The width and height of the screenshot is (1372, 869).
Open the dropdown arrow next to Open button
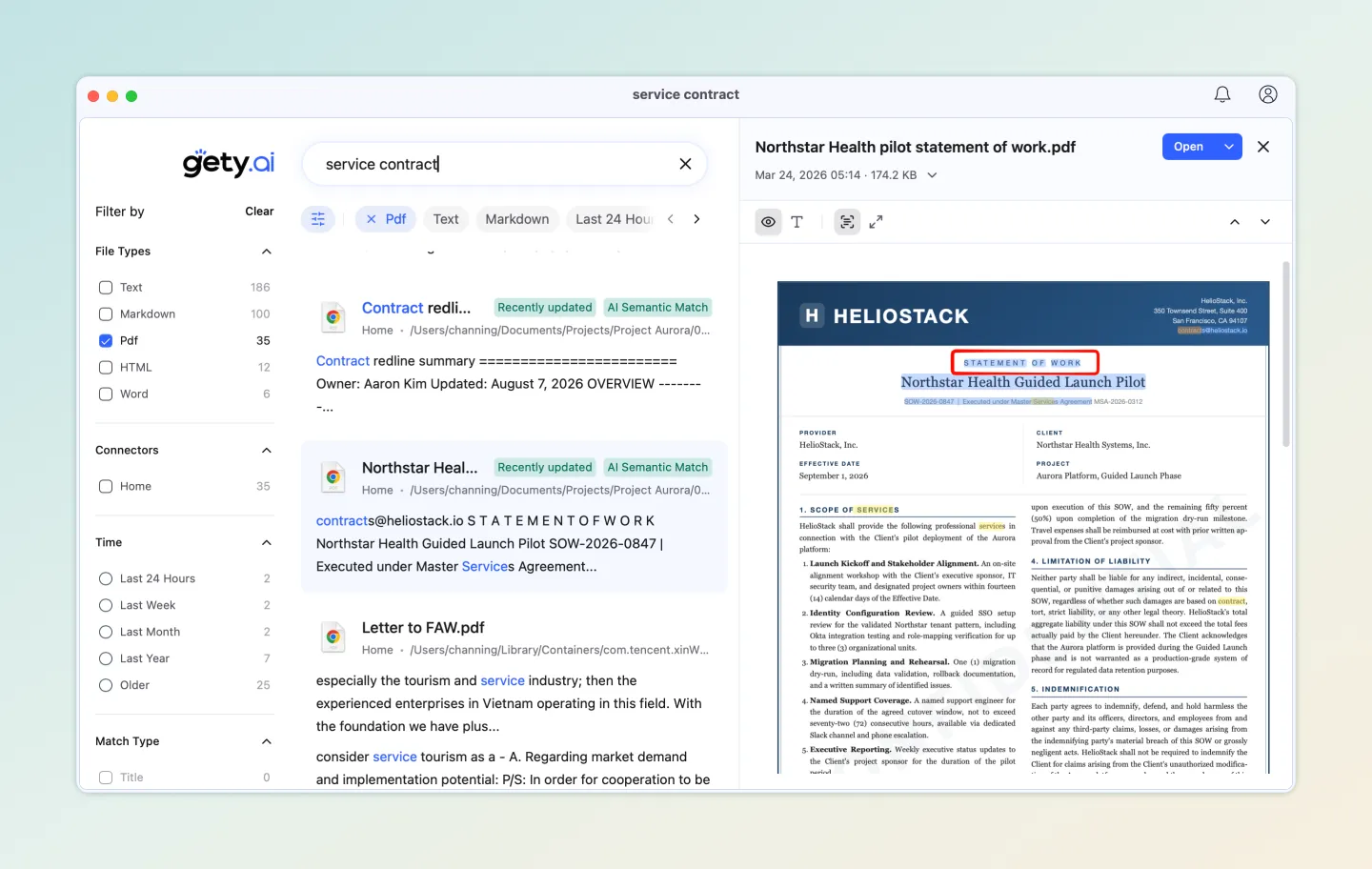point(1229,146)
